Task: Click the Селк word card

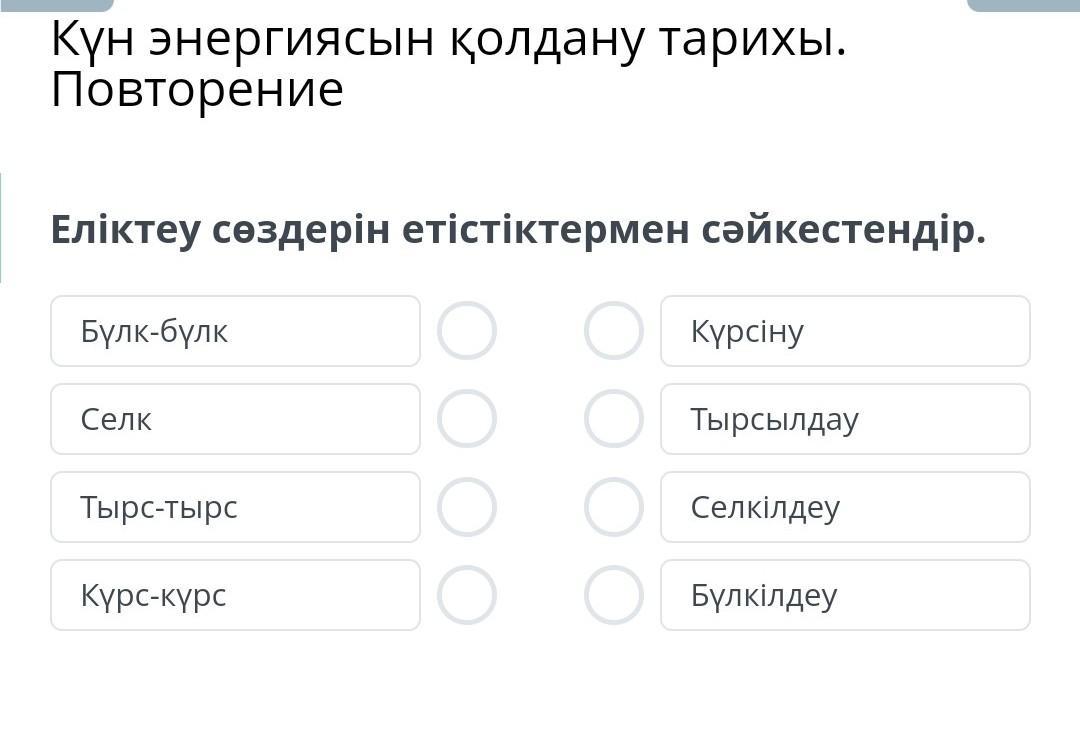Action: (235, 419)
